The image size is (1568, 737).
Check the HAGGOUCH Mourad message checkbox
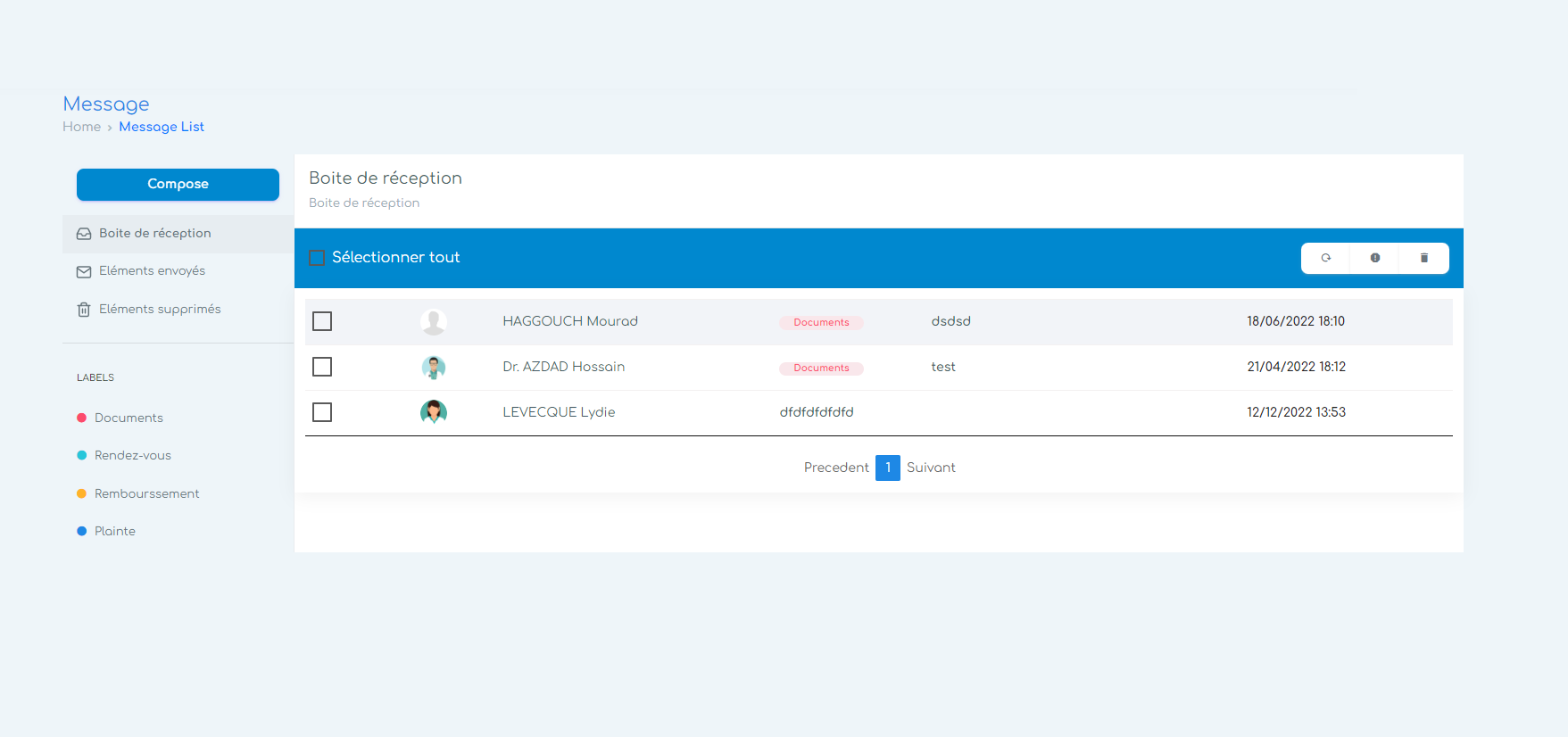(322, 321)
